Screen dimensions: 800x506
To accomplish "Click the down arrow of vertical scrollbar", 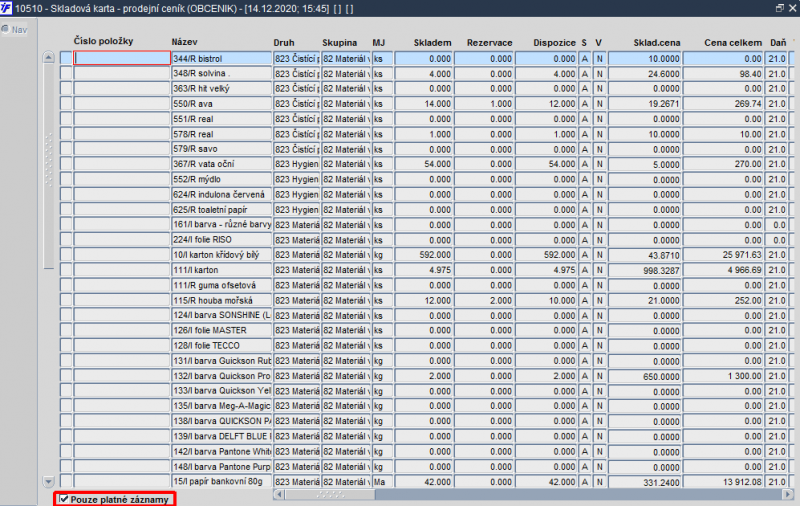I will (48, 481).
